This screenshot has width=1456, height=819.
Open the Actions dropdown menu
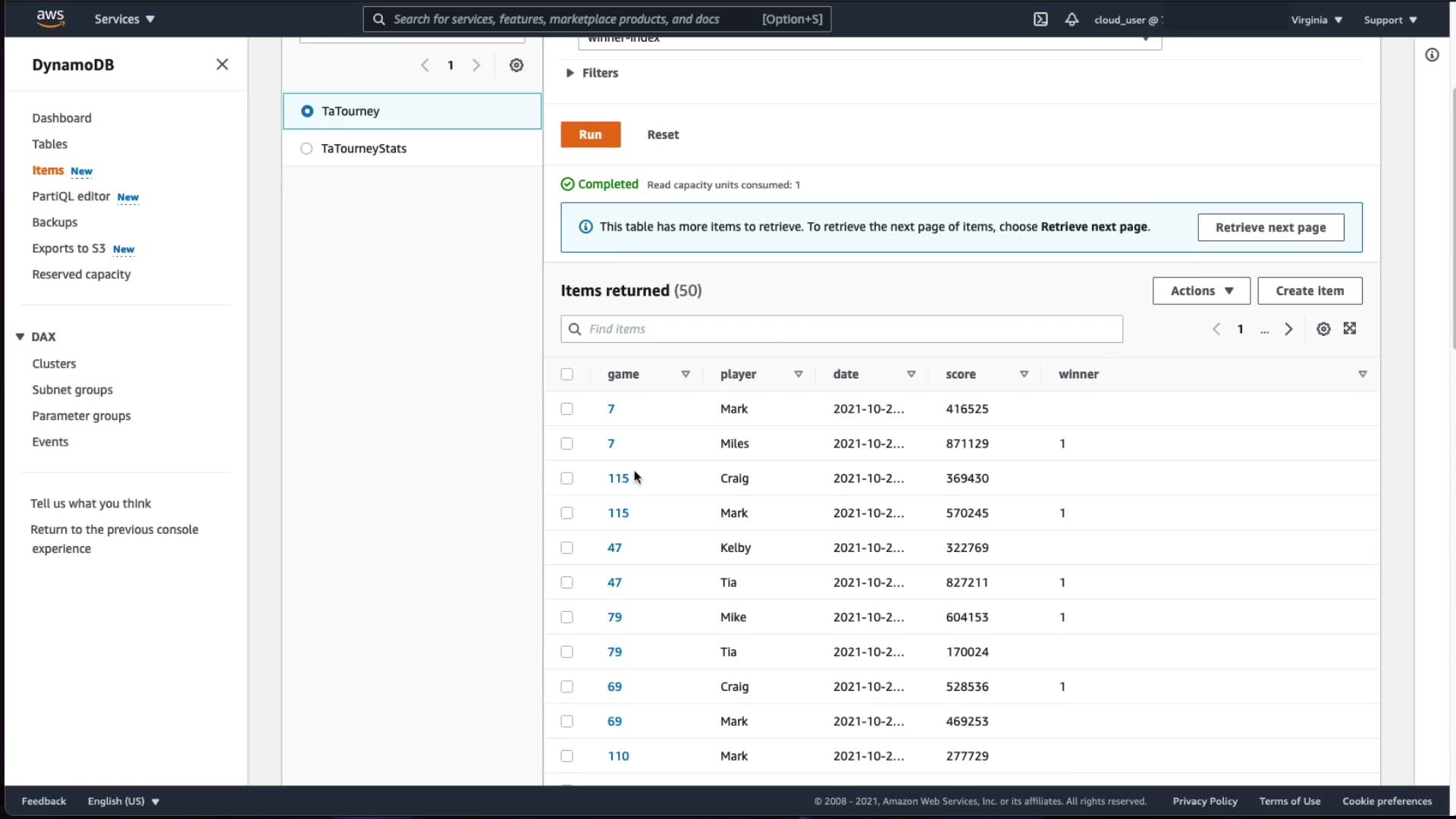tap(1200, 290)
